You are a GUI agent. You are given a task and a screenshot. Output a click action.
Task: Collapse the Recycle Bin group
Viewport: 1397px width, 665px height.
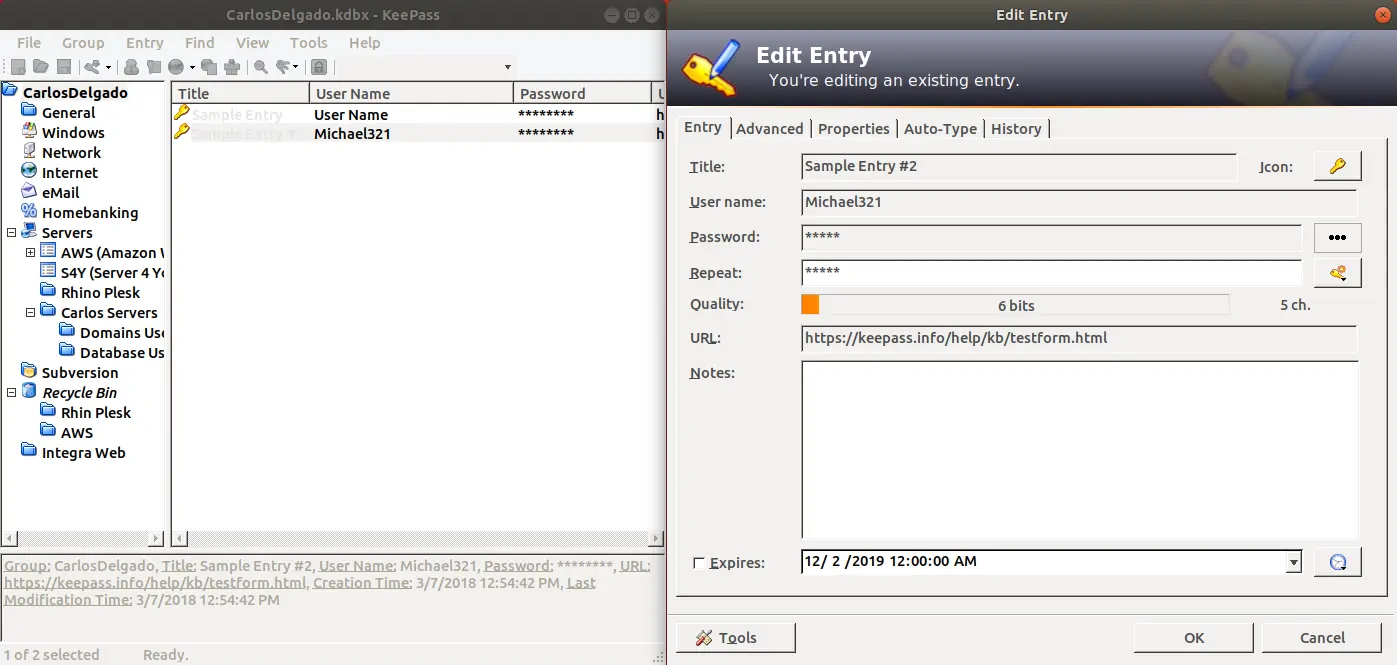(x=11, y=393)
